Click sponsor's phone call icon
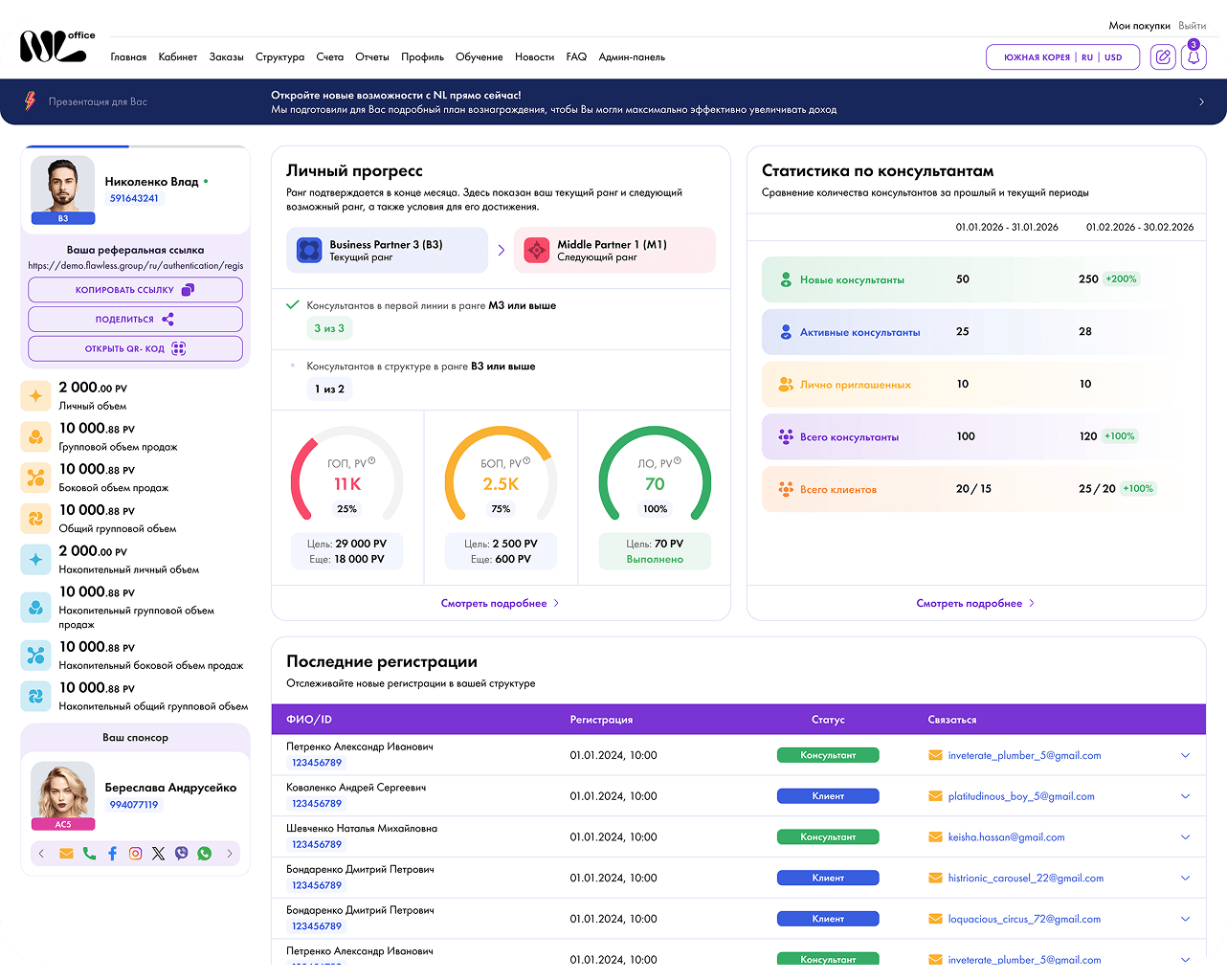1227x980 pixels. [x=89, y=854]
